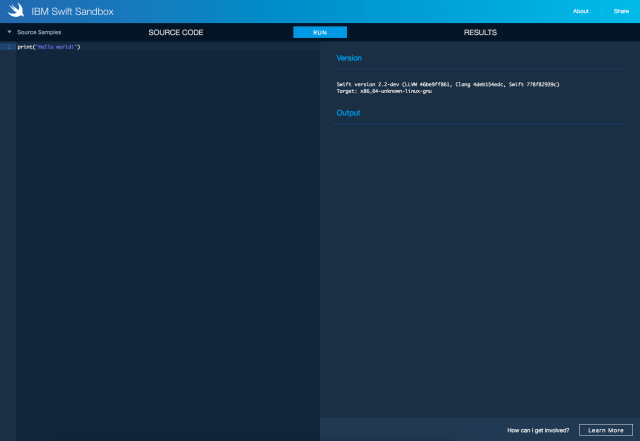Viewport: 640px width, 441px height.
Task: Expand the Source Samples triangle arrow
Action: 9,32
